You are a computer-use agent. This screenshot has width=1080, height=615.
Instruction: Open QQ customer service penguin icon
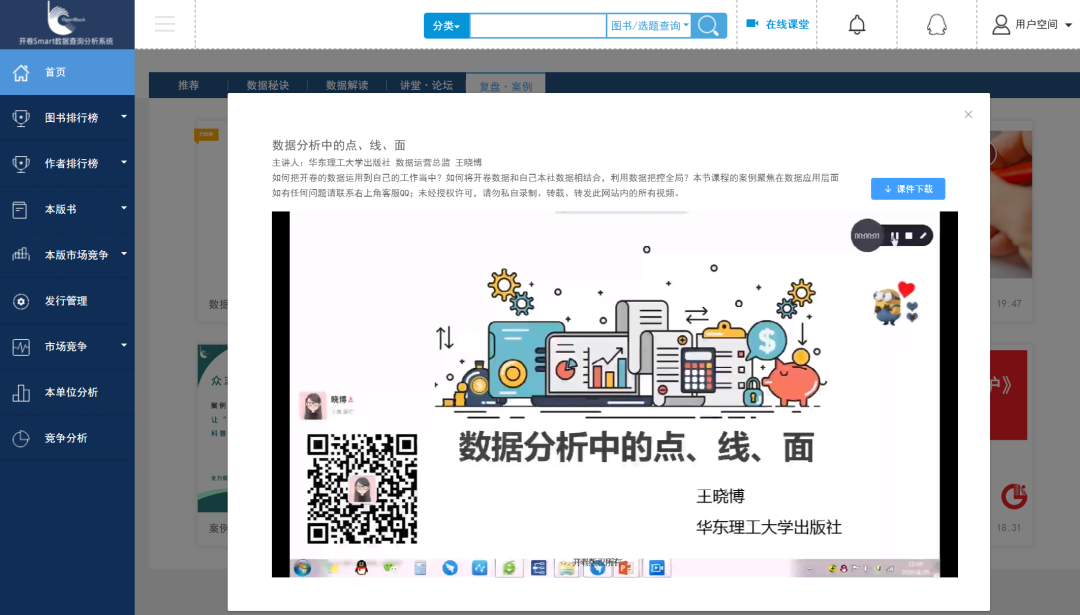click(937, 25)
